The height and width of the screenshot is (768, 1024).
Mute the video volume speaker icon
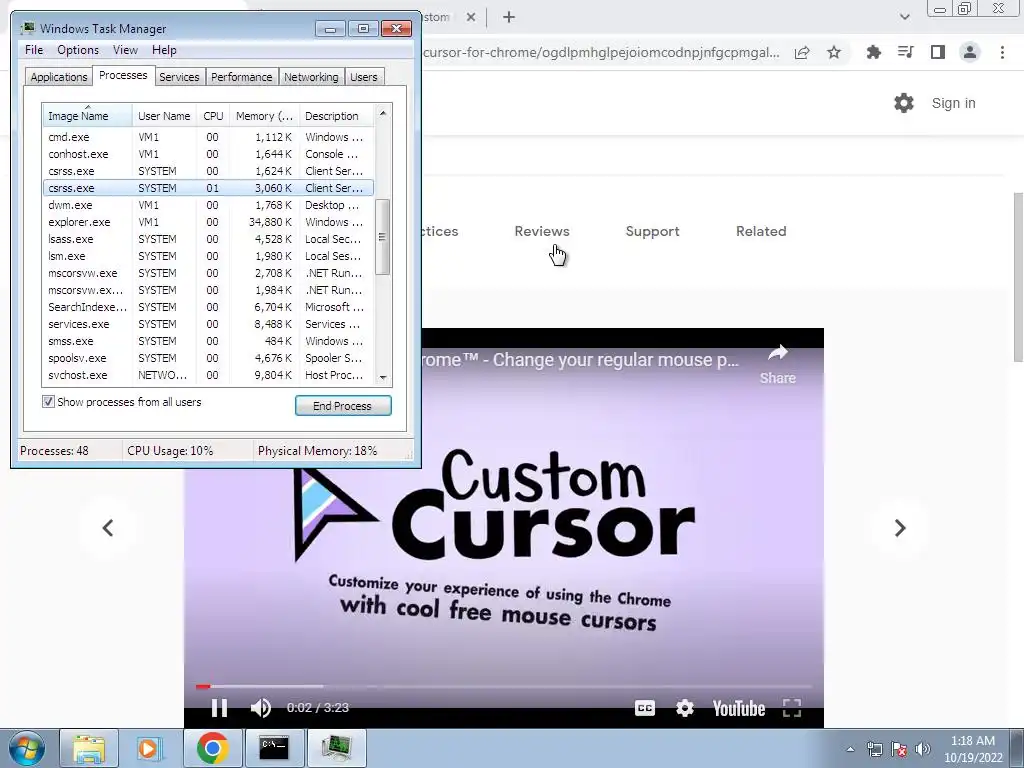[x=261, y=708]
